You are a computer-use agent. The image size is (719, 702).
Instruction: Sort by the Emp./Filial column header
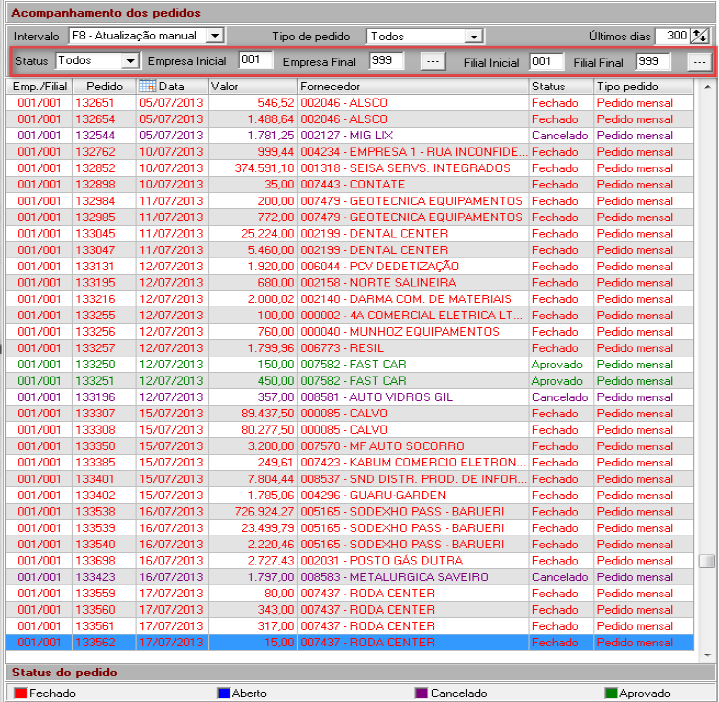[39, 86]
